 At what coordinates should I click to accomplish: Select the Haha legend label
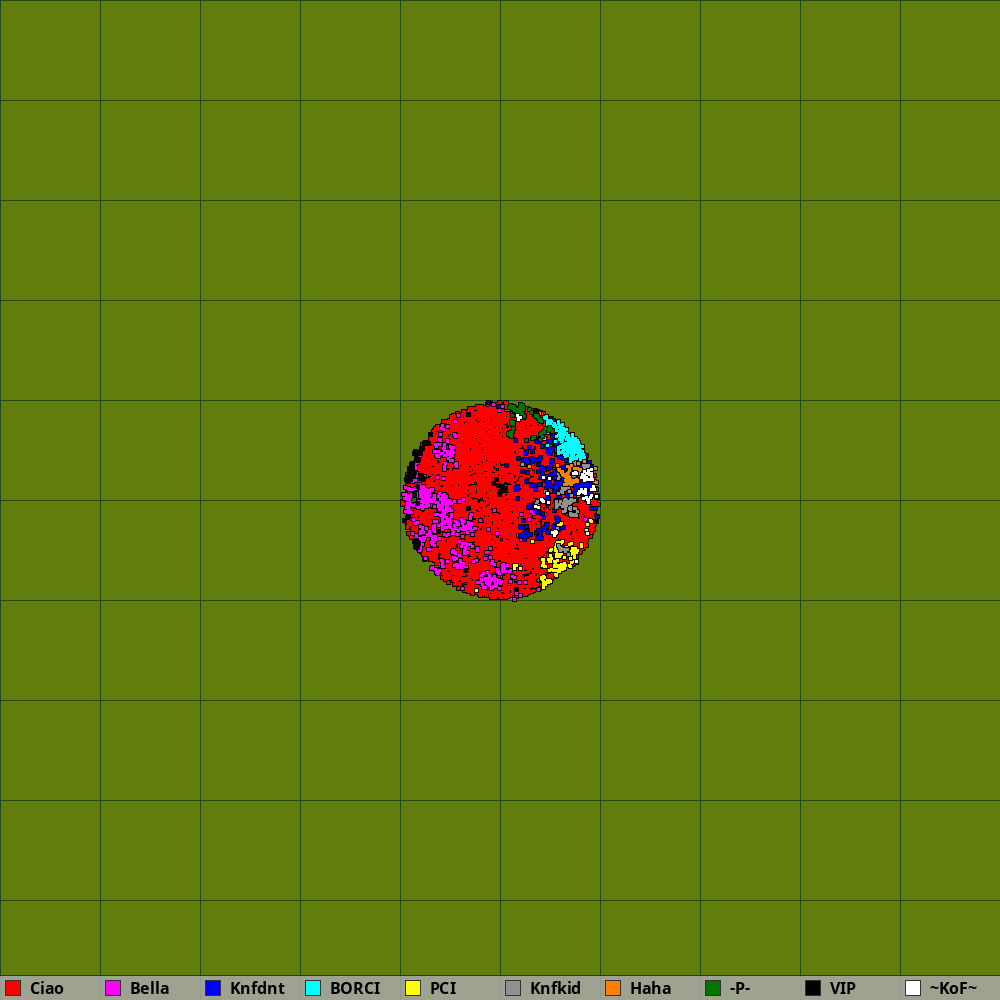click(650, 988)
